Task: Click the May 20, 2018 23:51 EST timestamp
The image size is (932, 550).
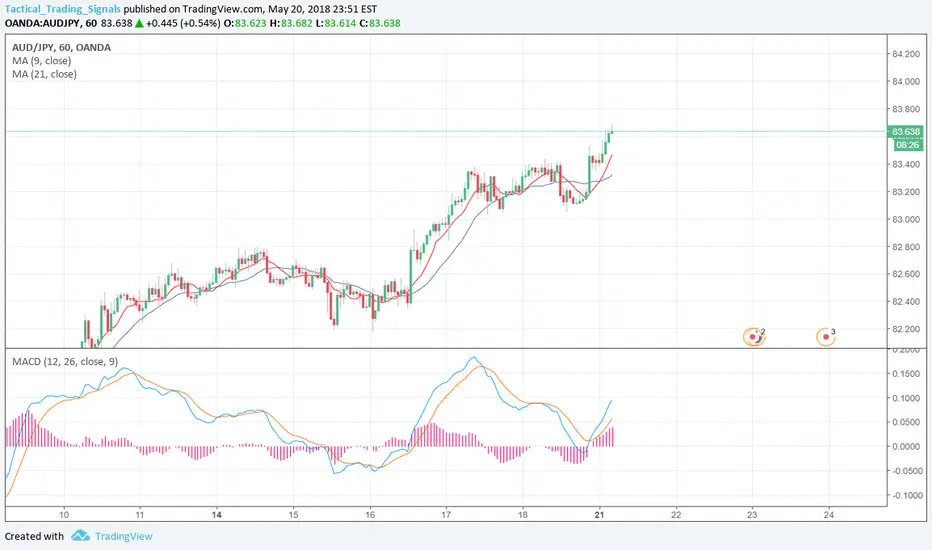Action: (322, 10)
